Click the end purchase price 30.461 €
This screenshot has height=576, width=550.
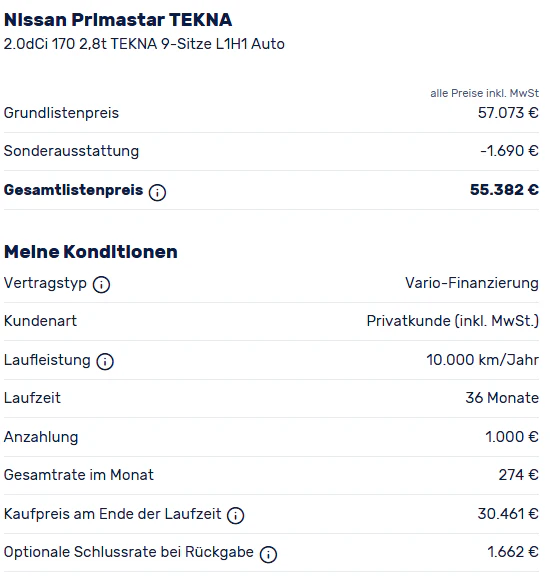pyautogui.click(x=508, y=514)
